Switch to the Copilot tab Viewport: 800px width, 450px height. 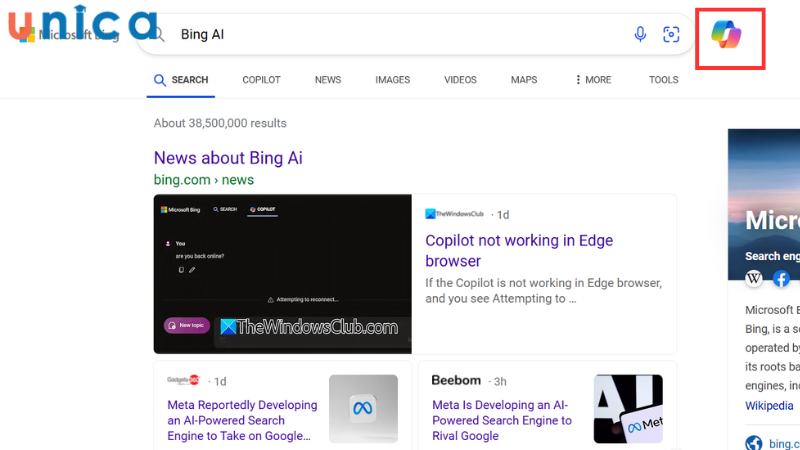tap(261, 80)
